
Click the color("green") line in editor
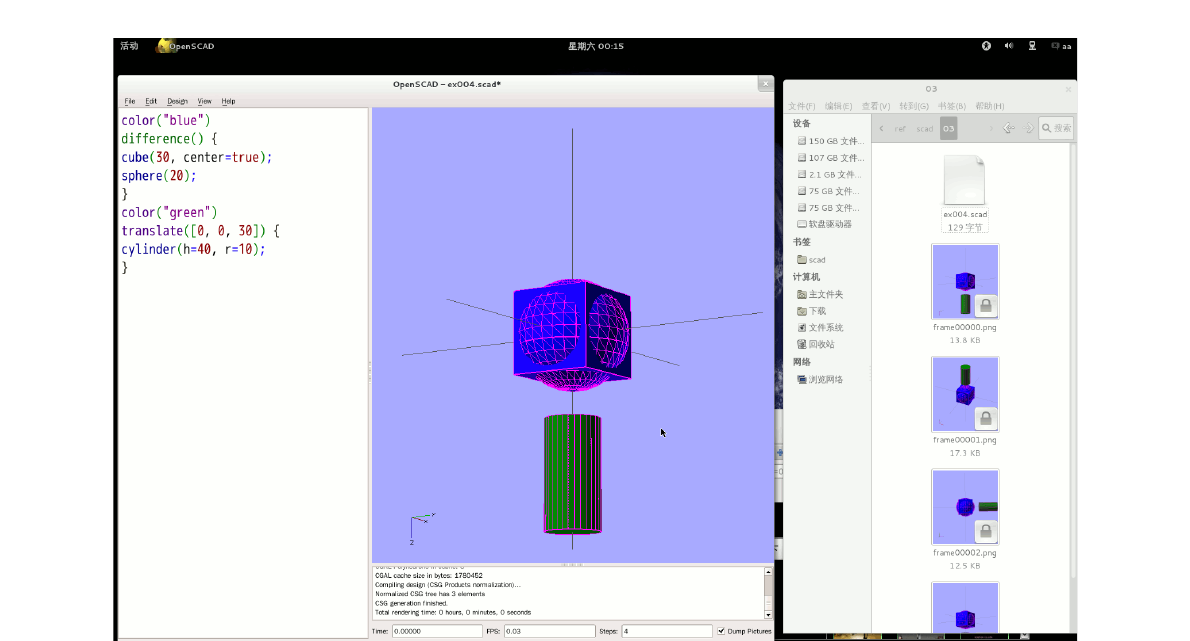(169, 212)
